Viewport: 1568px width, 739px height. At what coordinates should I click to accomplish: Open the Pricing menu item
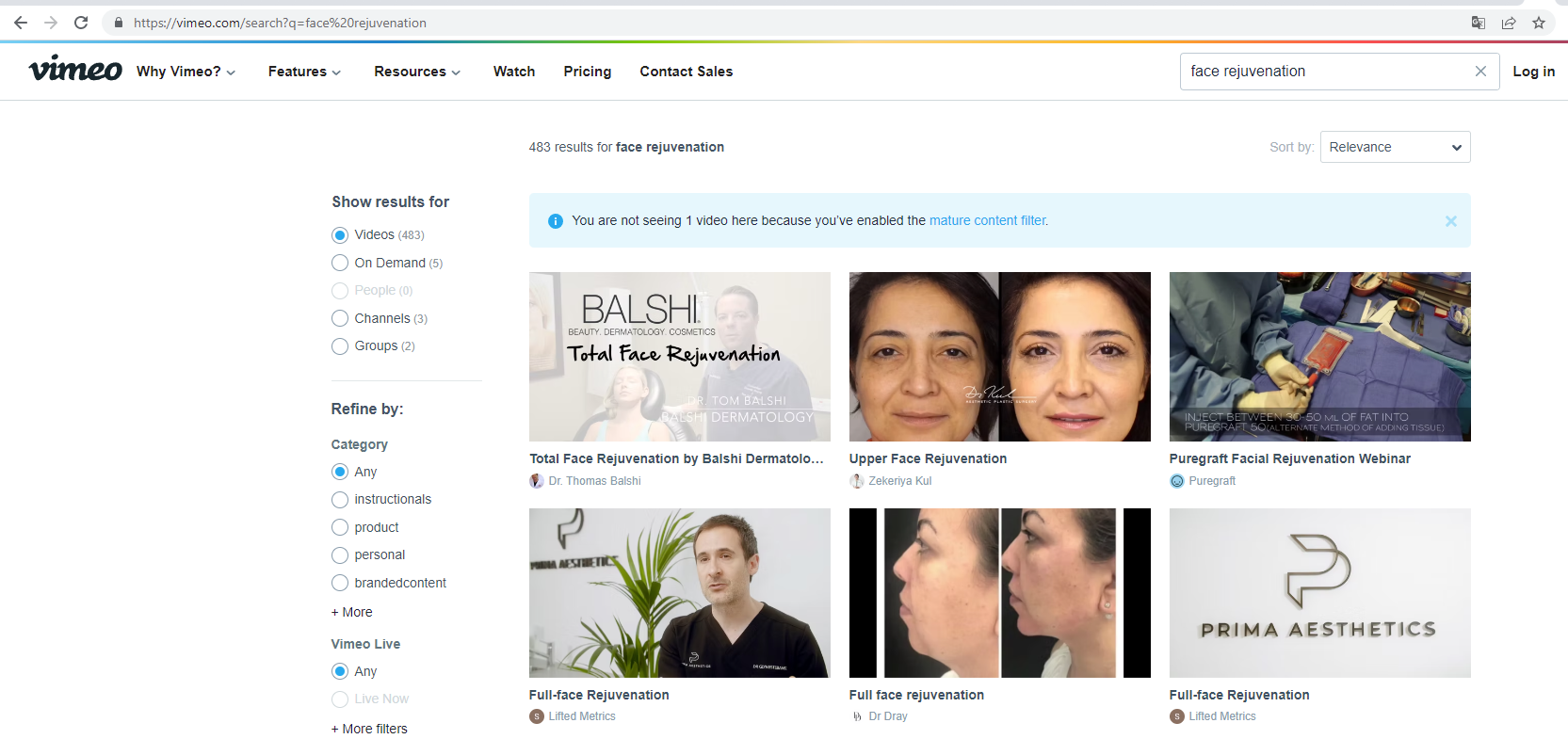(x=588, y=72)
